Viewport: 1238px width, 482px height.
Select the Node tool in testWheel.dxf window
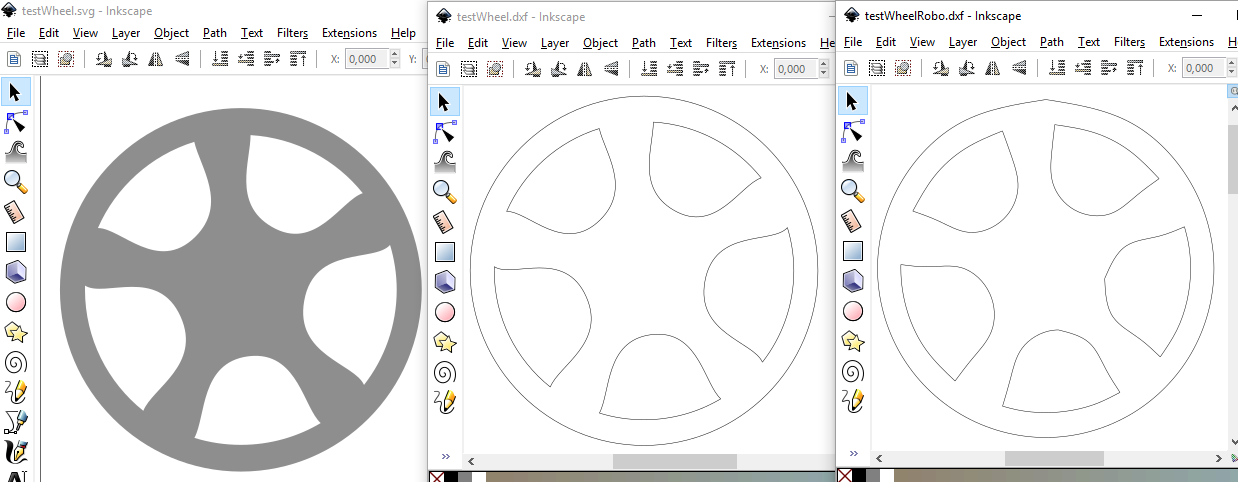click(445, 131)
